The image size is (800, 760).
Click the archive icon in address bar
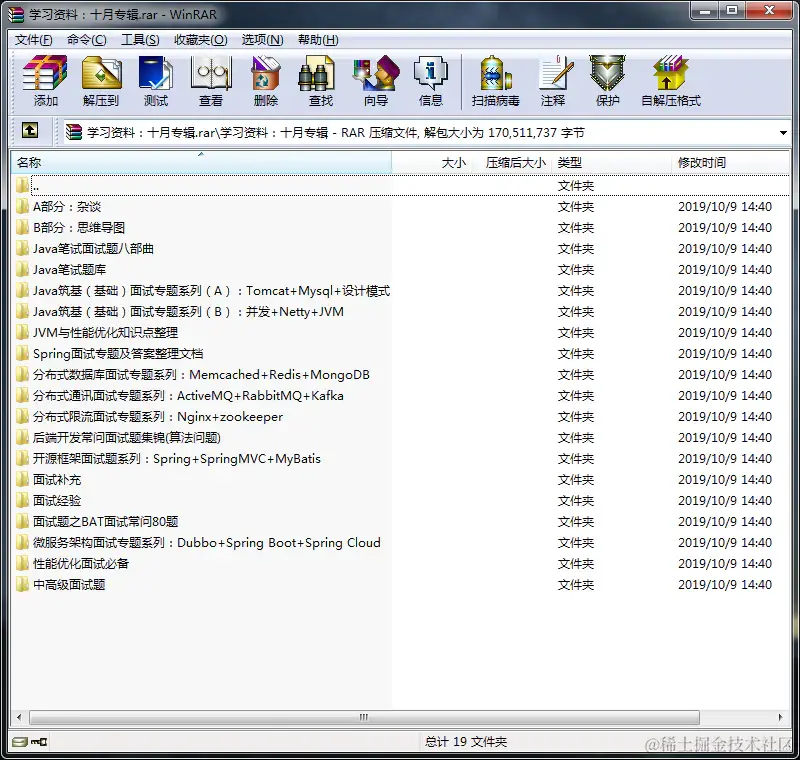(74, 133)
